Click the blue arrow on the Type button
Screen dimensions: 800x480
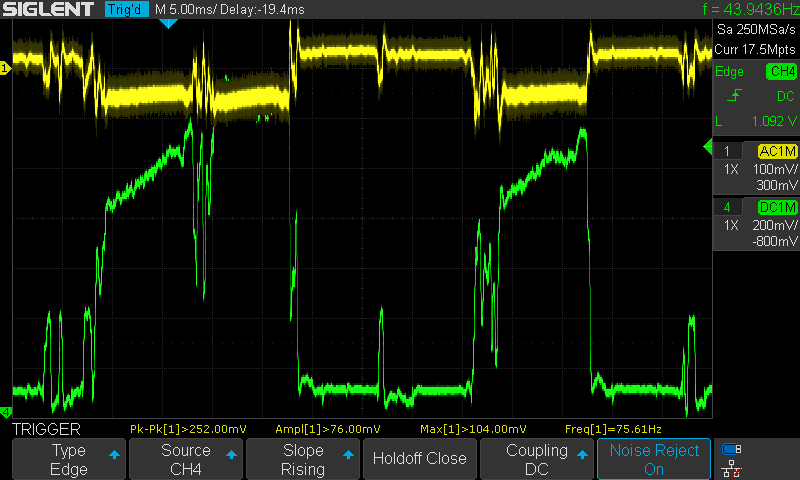[114, 454]
